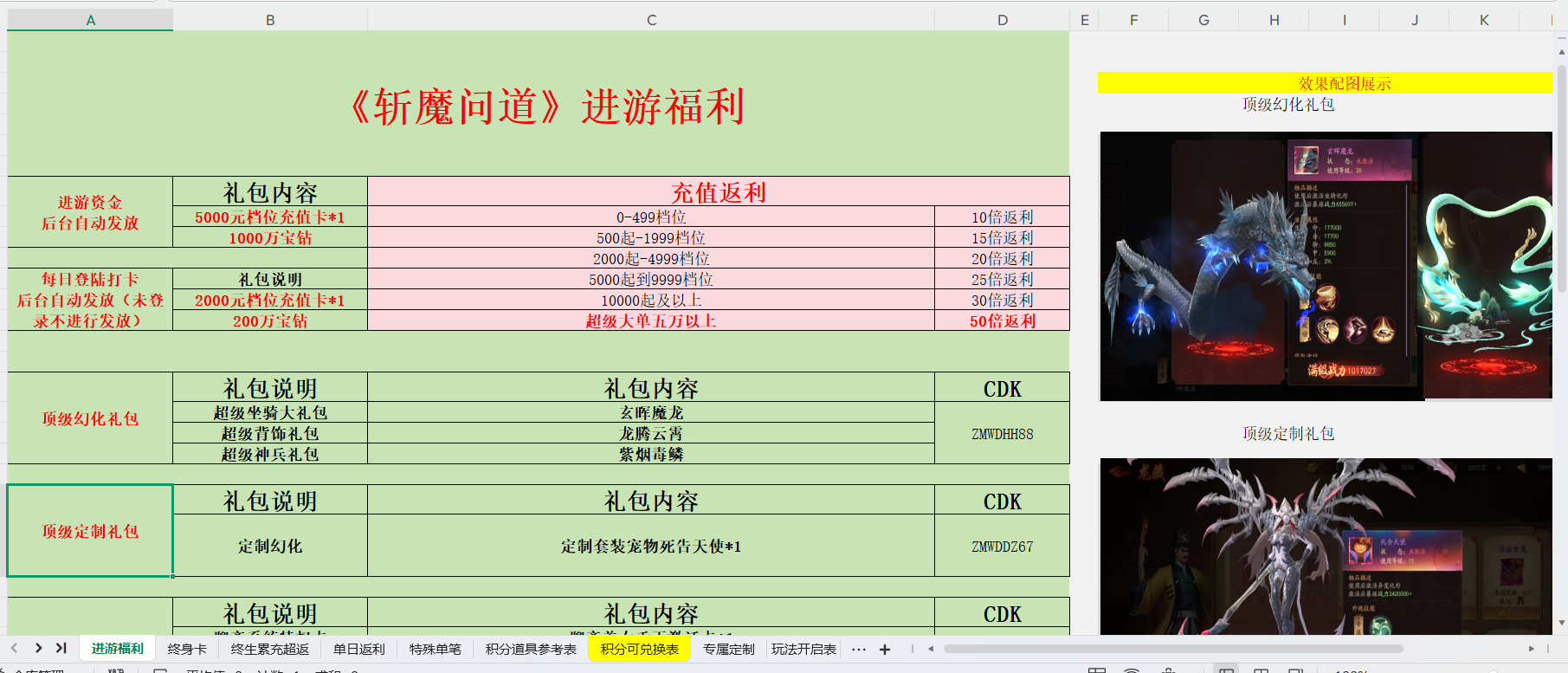Viewport: 1568px width, 673px height.
Task: Click vertical scrollbar up arrow
Action: (1561, 52)
